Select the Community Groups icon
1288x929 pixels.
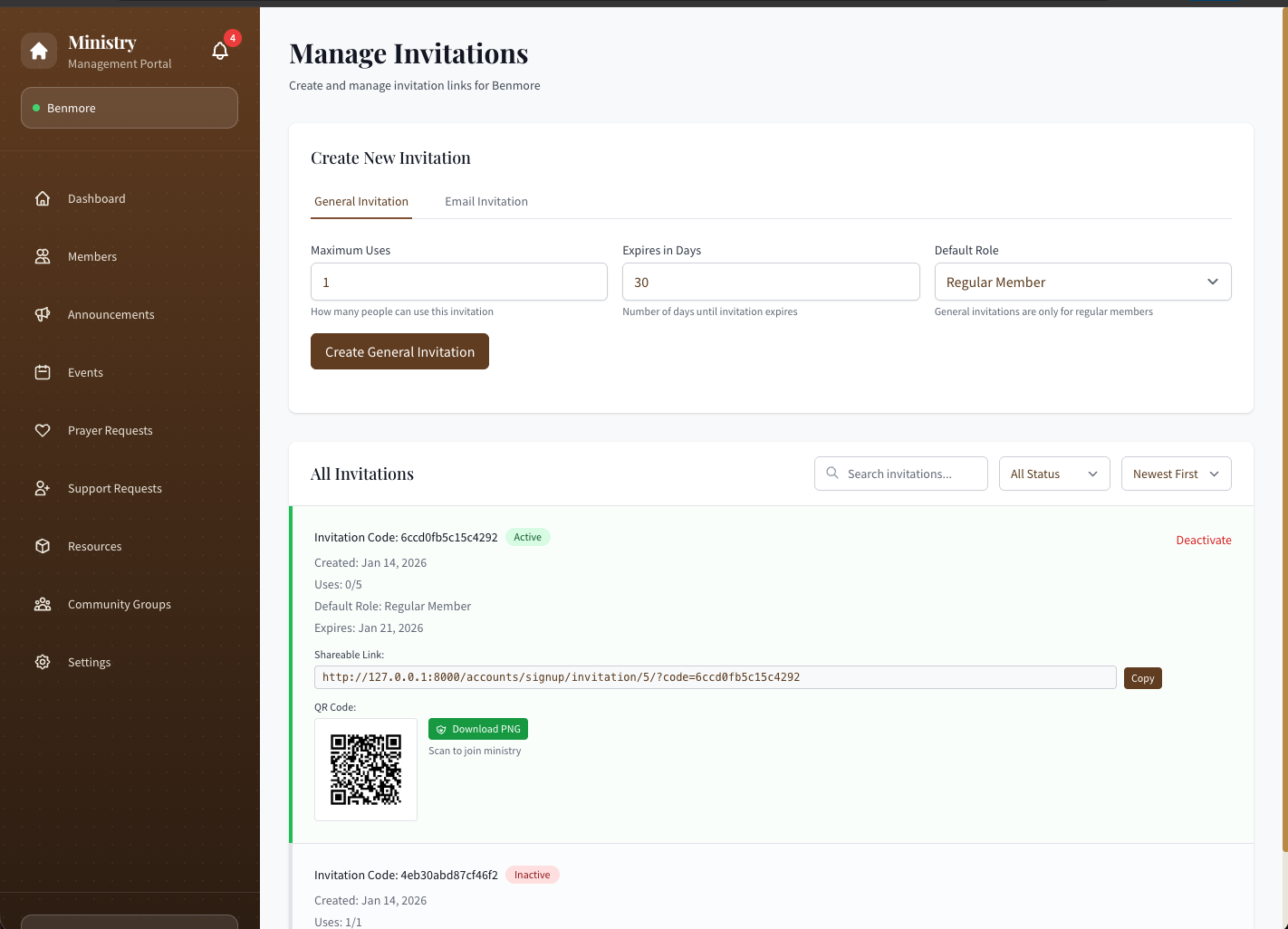click(43, 604)
